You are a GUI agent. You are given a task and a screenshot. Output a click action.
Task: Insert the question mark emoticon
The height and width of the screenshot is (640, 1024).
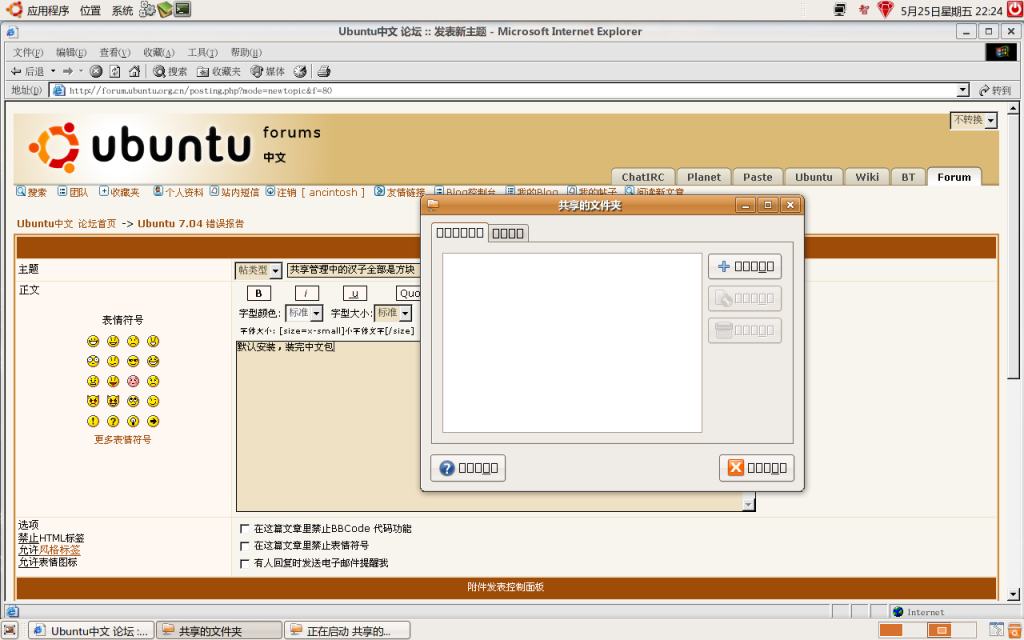click(x=113, y=421)
